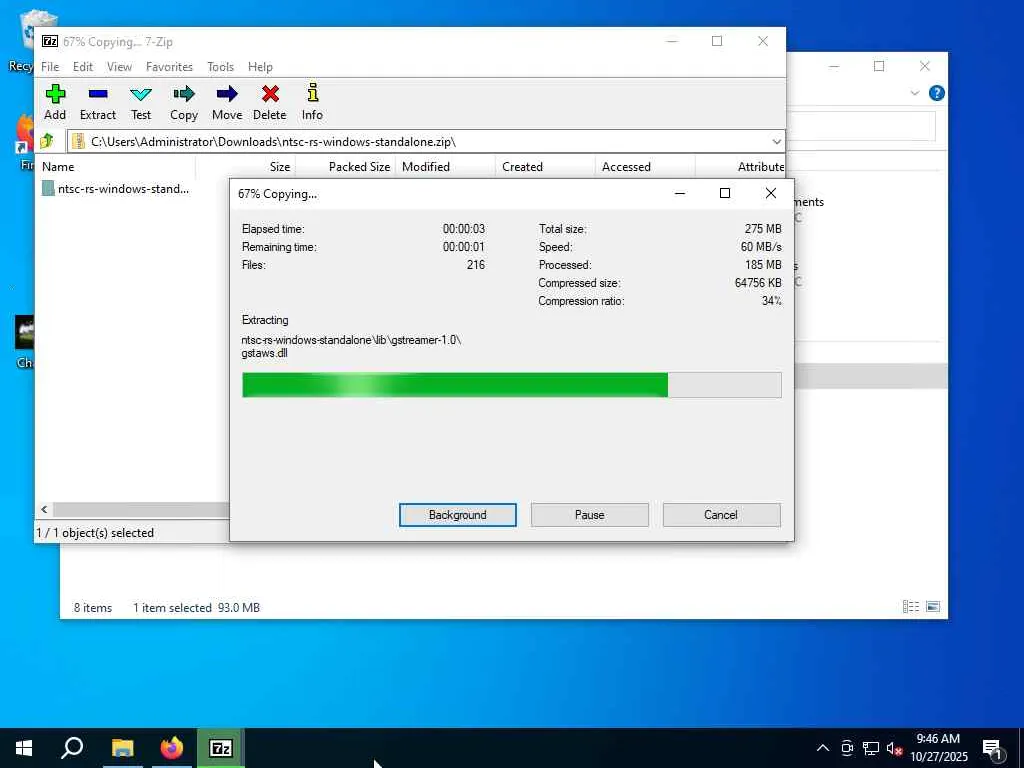Screen dimensions: 1024x768
Task: Click the Copy toolbar icon
Action: 184,103
